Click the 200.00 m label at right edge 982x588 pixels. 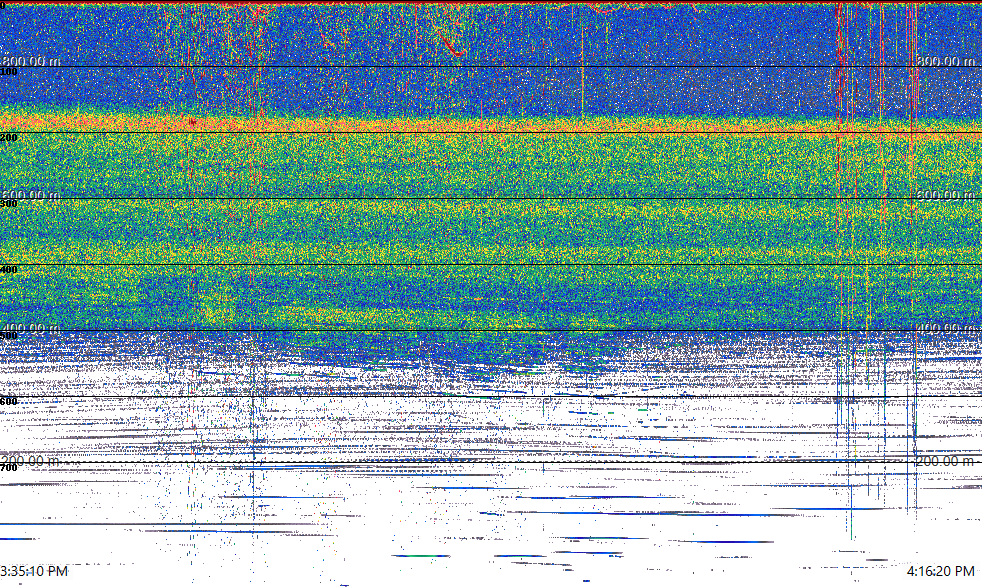tap(946, 461)
